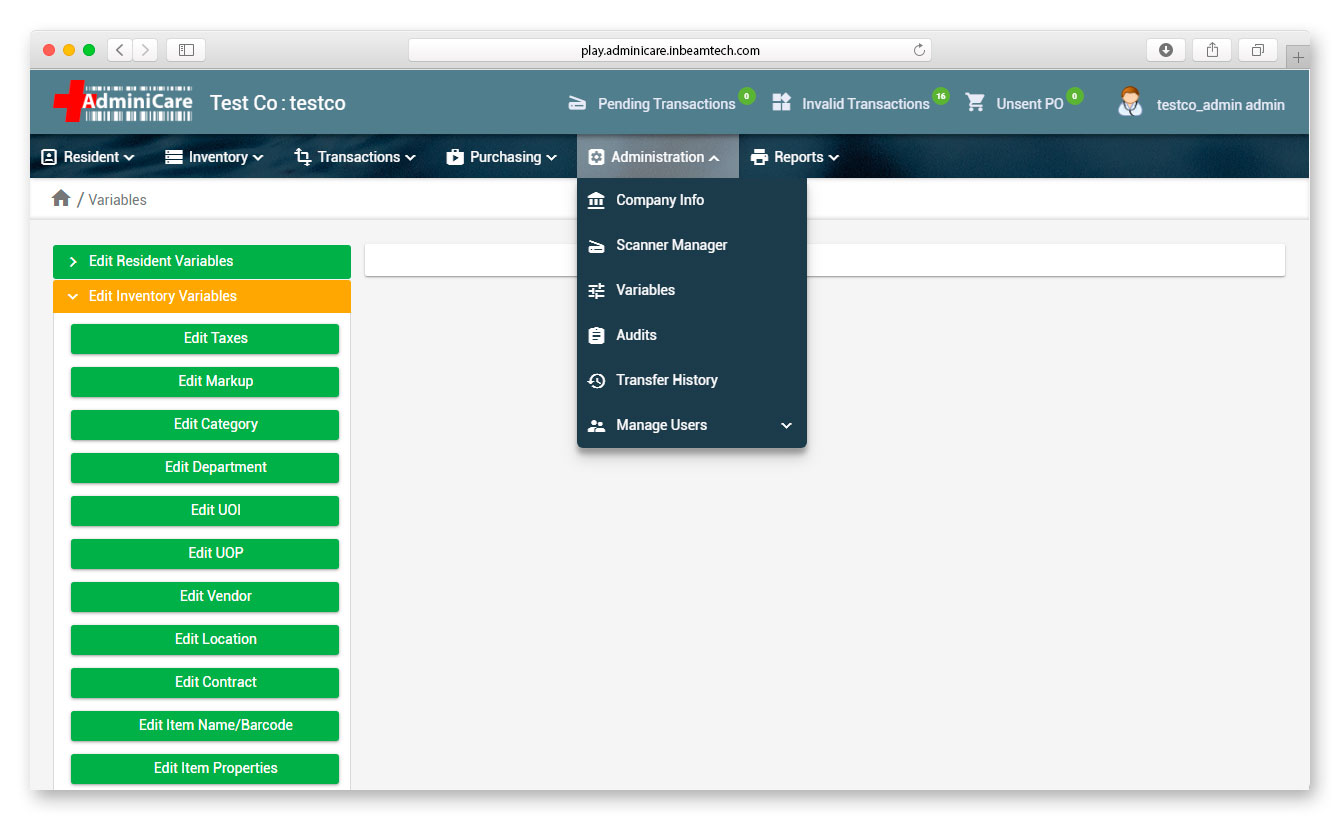Click the Edit UOP button
The width and height of the screenshot is (1340, 820).
205,553
